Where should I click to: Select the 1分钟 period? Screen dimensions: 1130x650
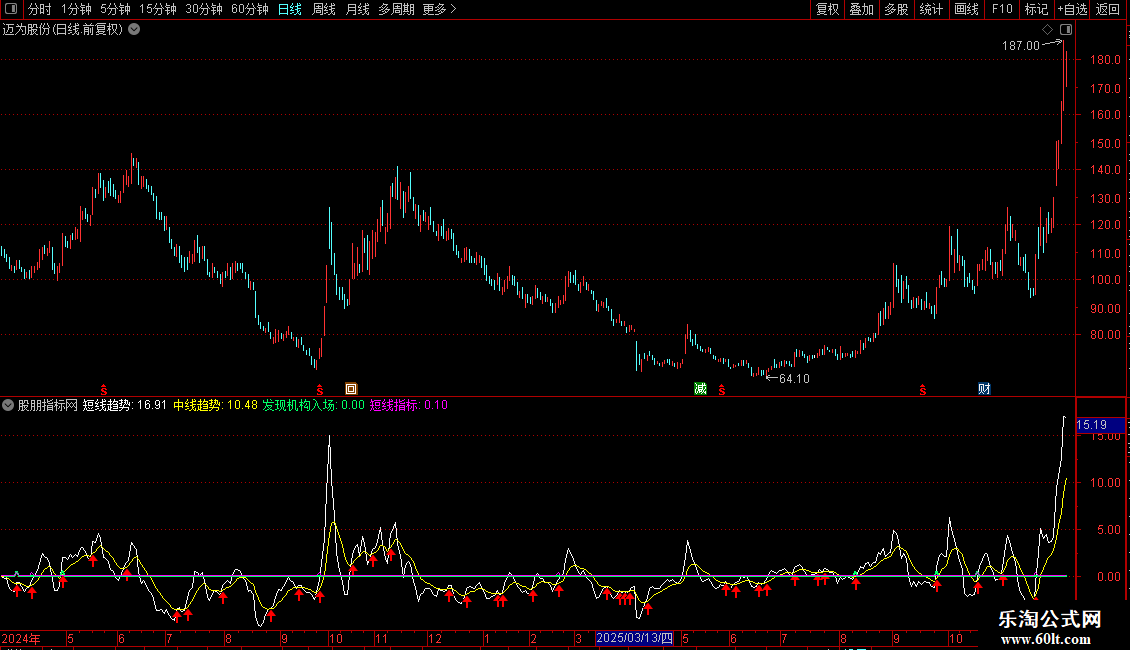pos(76,9)
